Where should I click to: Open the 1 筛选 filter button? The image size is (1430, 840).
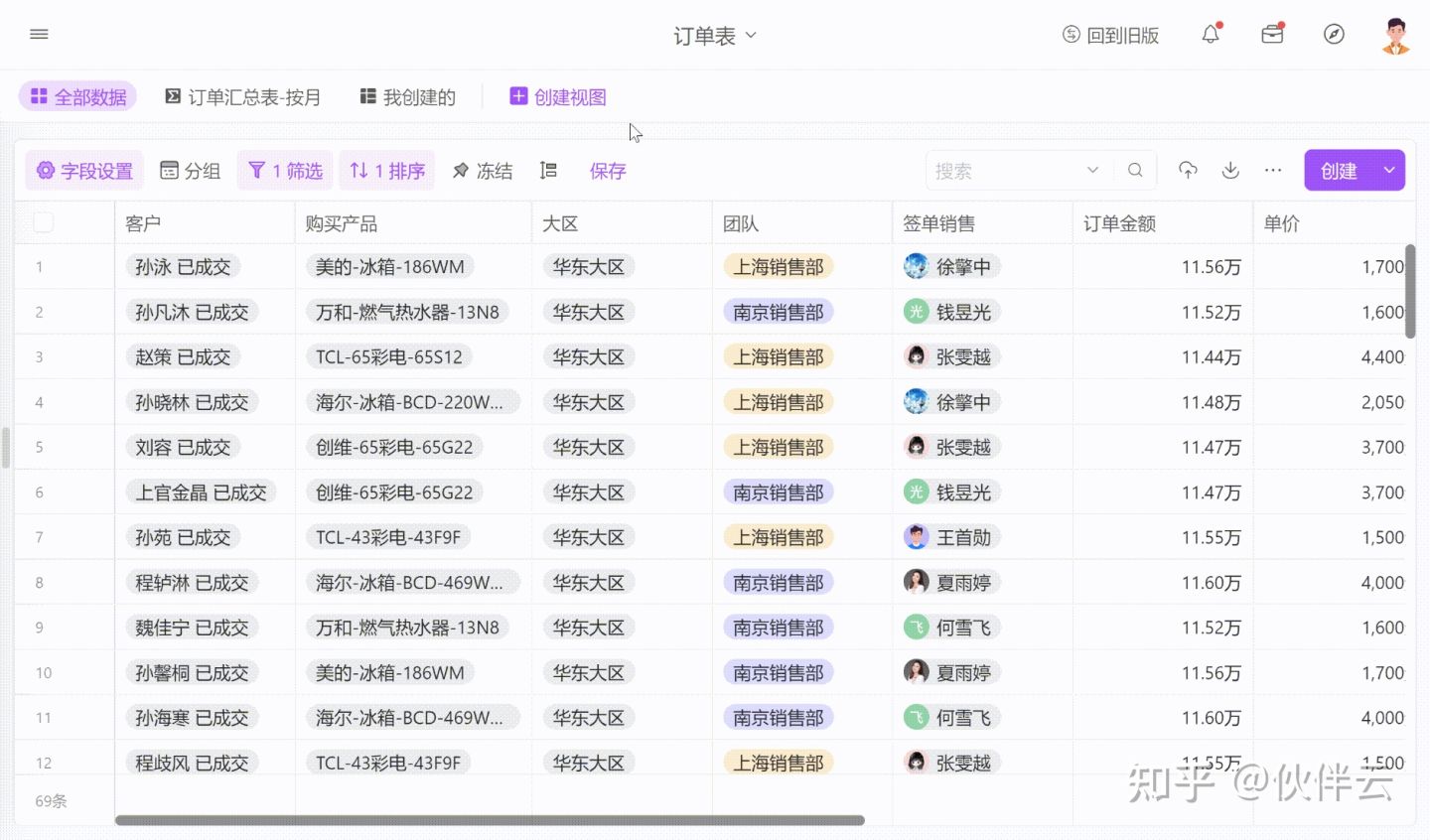[286, 171]
